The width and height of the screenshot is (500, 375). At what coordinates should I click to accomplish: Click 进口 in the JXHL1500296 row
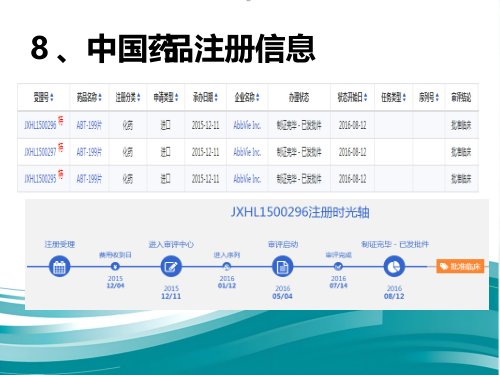[166, 125]
